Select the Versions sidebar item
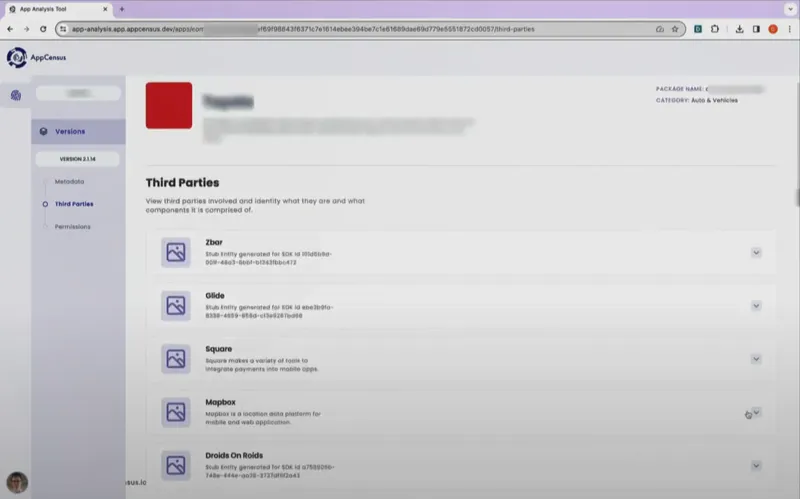800x499 pixels. point(78,132)
